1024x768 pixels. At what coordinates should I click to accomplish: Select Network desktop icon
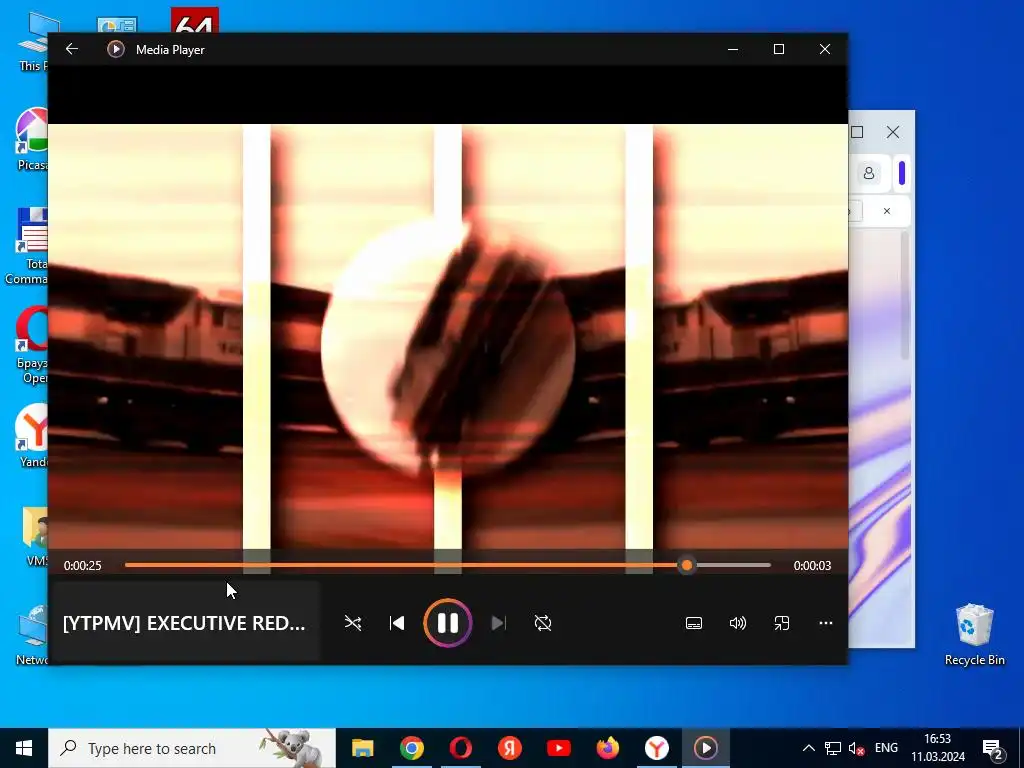[31, 635]
